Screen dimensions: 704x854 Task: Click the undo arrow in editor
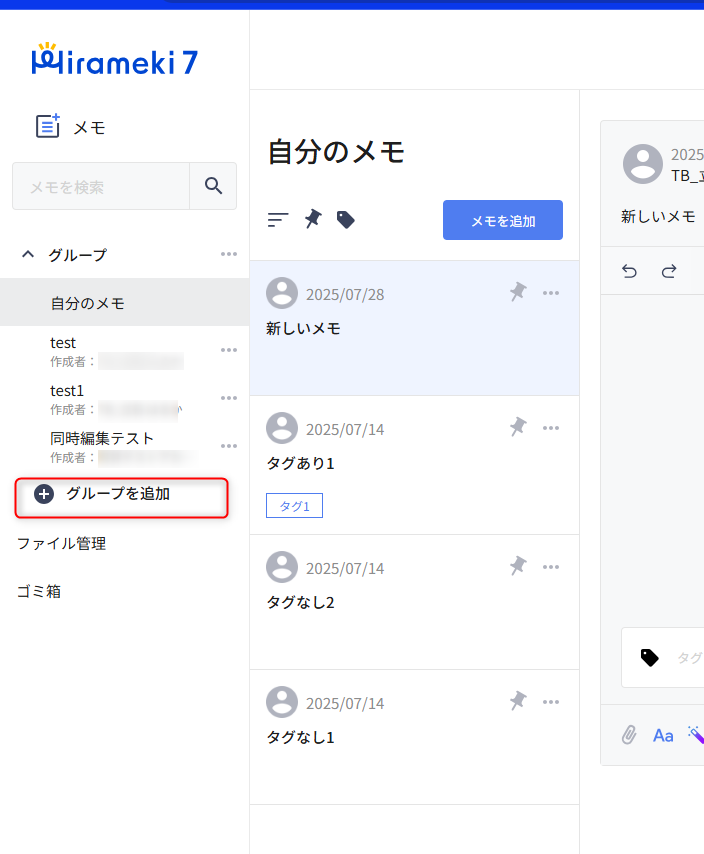[x=629, y=271]
